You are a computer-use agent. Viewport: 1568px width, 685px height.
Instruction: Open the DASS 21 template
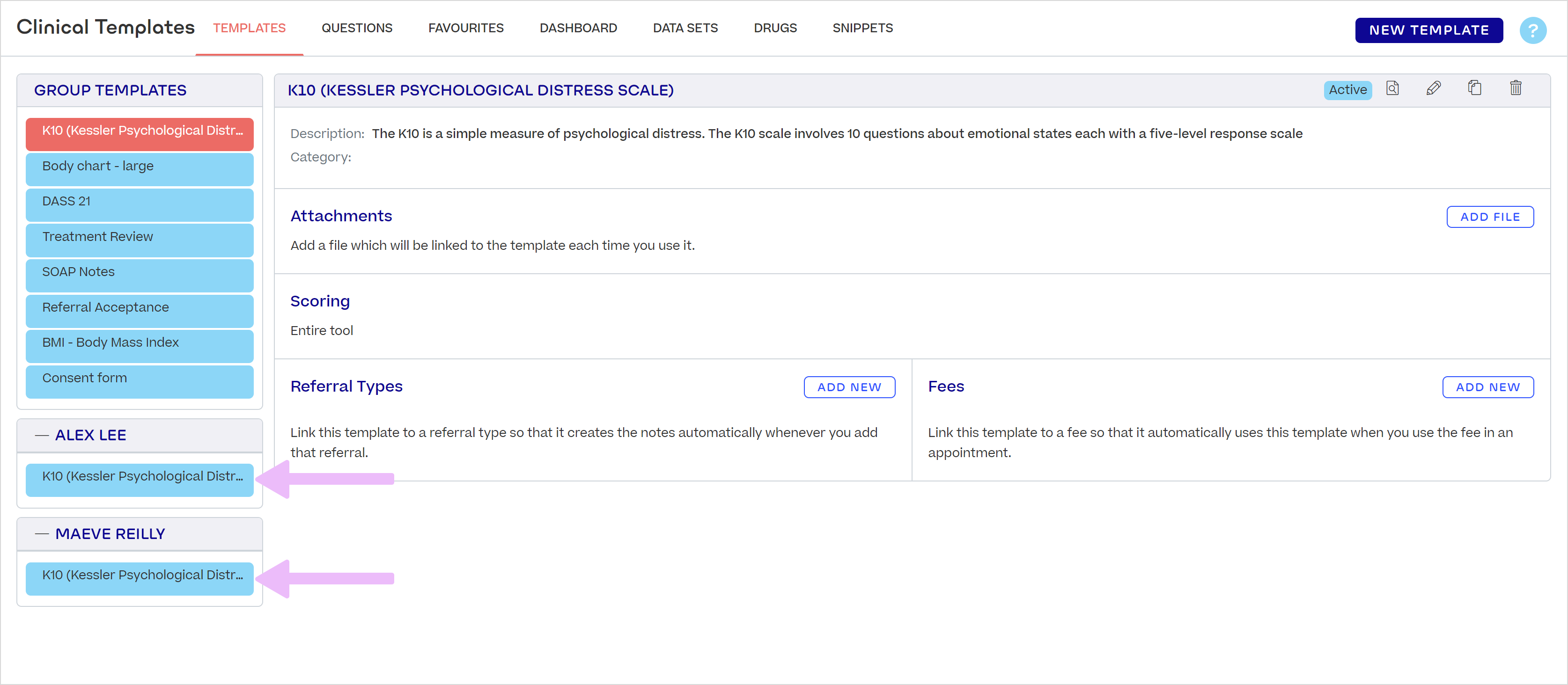pos(140,204)
